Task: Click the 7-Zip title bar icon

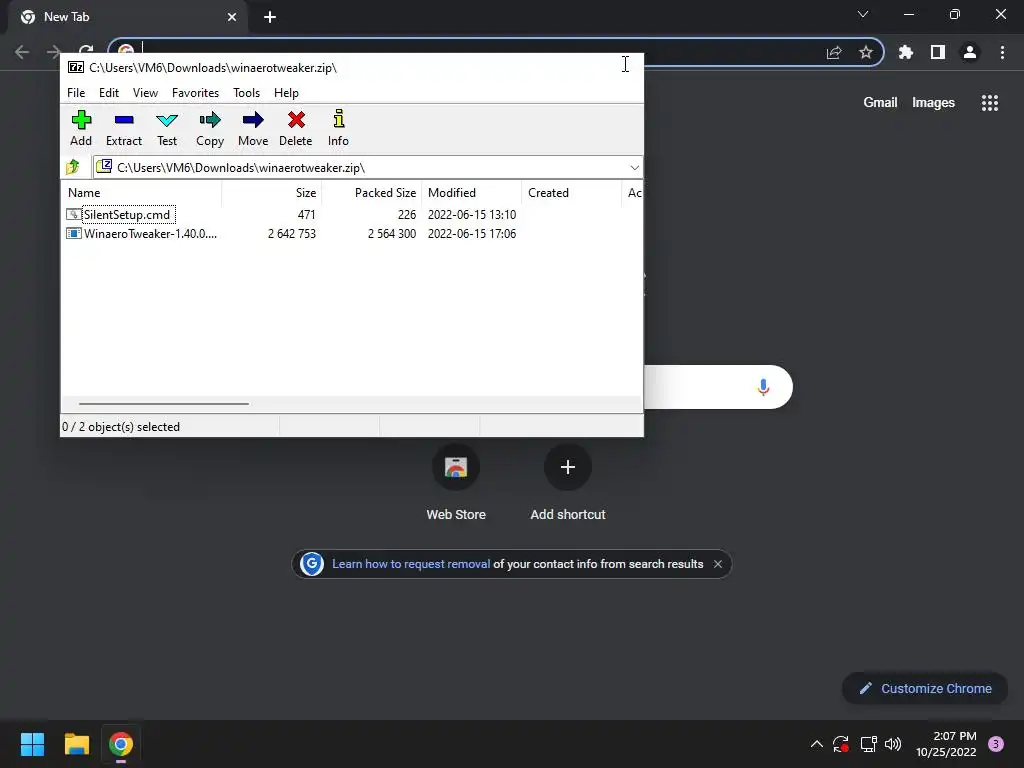Action: (76, 67)
